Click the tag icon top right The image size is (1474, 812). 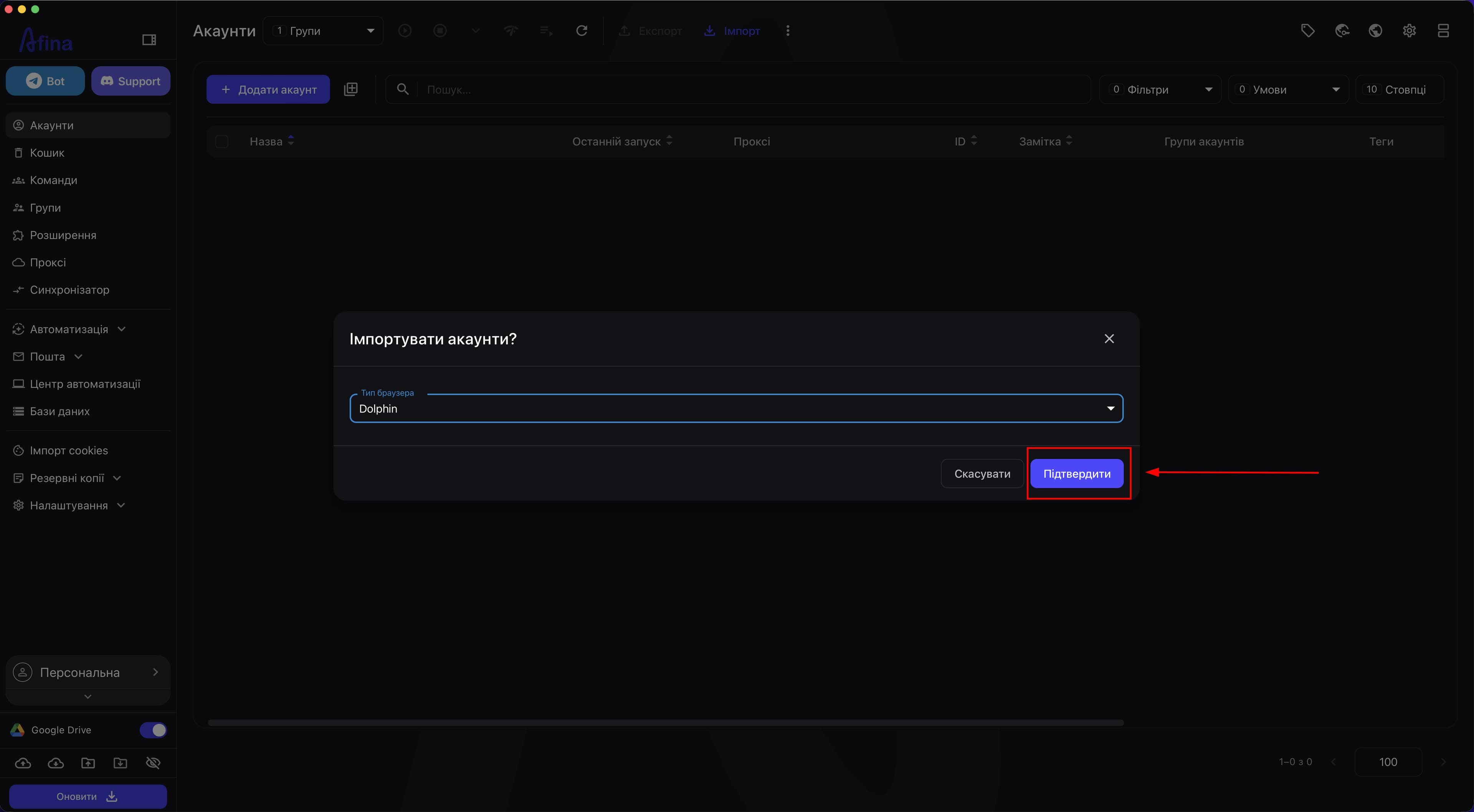pyautogui.click(x=1307, y=31)
